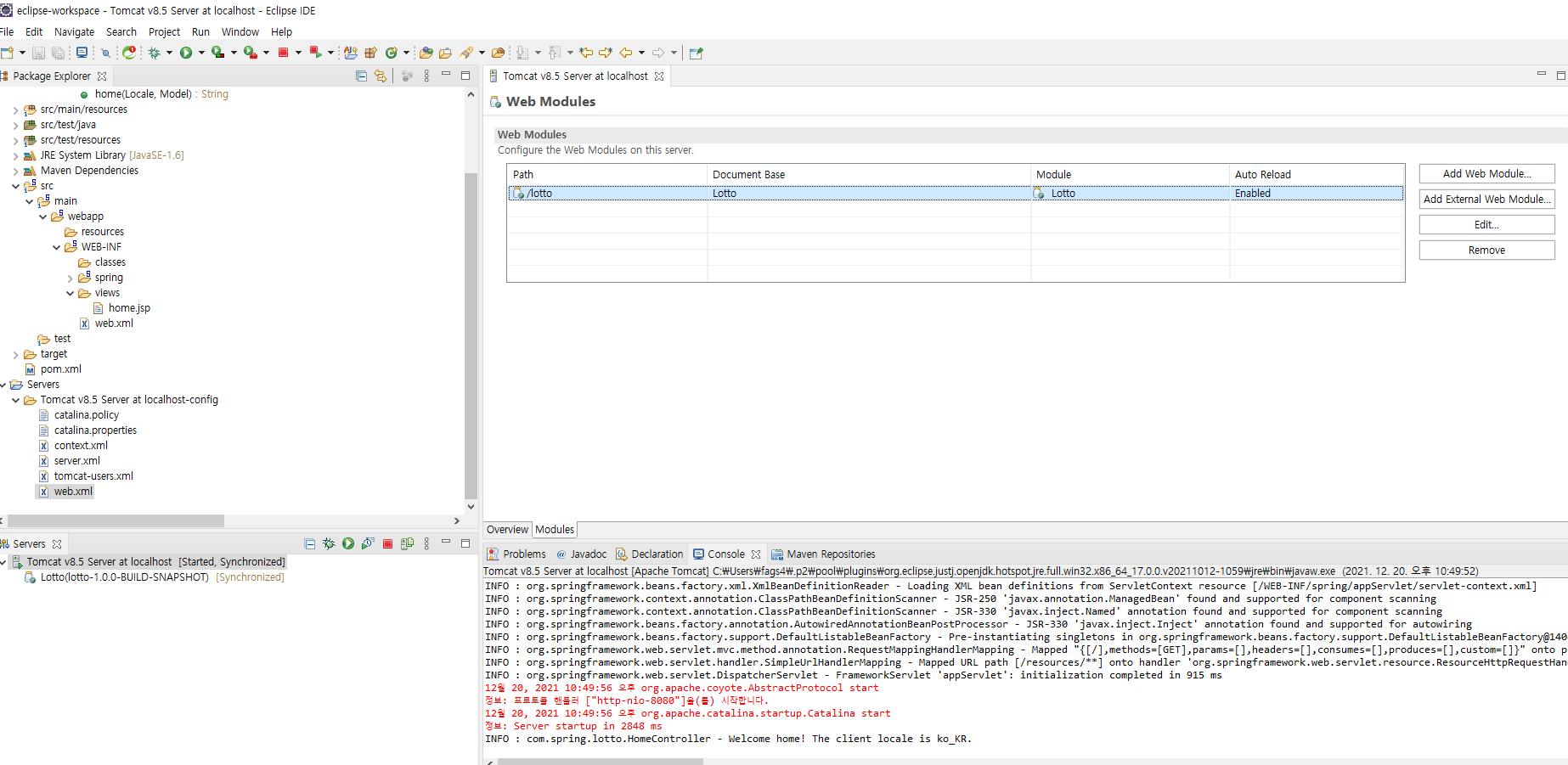Close the Package Explorer view X
The width and height of the screenshot is (1568, 765).
pyautogui.click(x=102, y=76)
